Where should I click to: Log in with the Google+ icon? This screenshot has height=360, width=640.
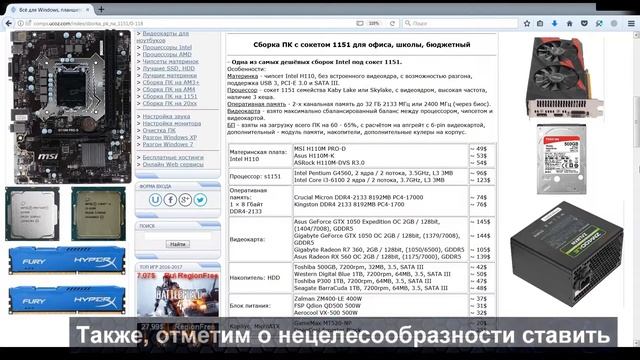(185, 200)
